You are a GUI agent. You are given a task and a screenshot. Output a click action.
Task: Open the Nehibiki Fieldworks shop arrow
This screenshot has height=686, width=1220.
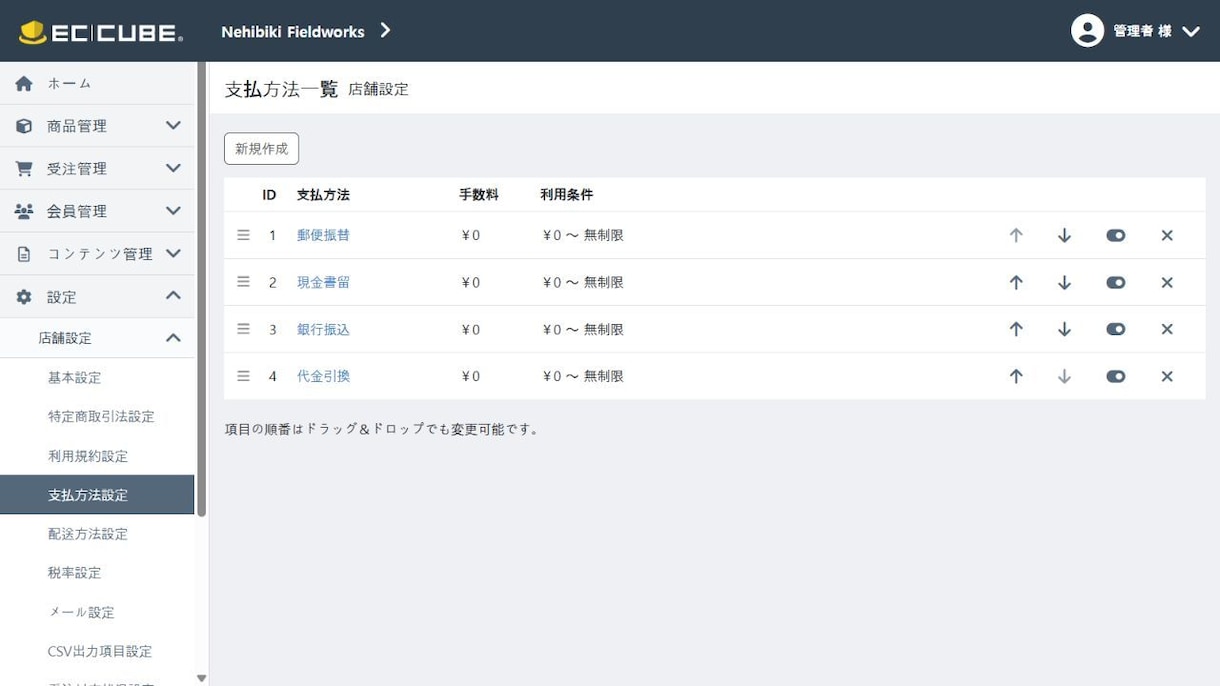coord(385,31)
